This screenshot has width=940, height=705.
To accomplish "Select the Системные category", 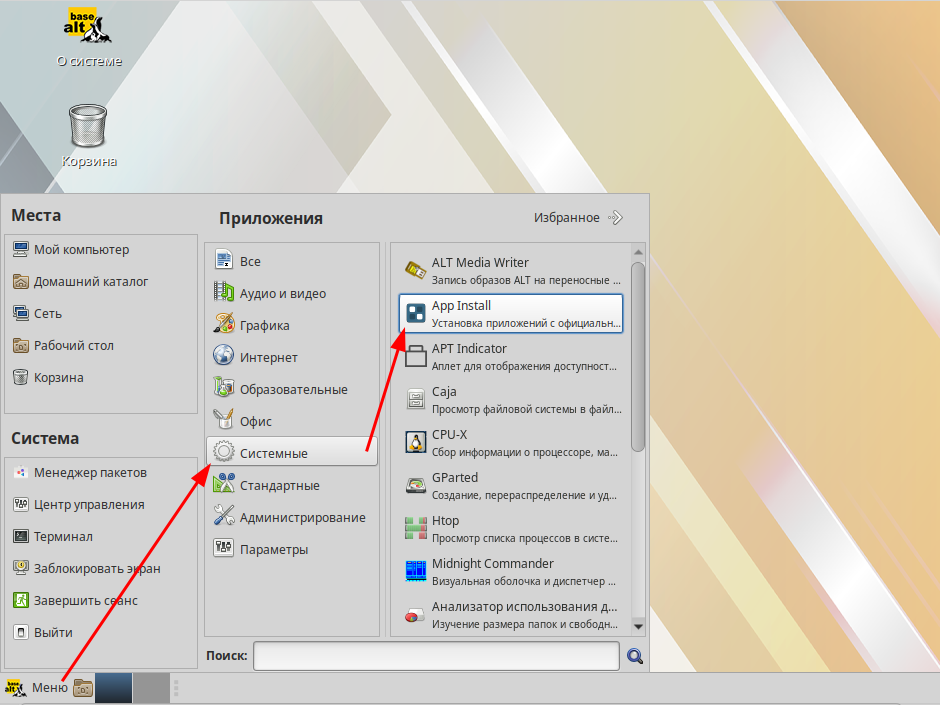I will [x=292, y=452].
